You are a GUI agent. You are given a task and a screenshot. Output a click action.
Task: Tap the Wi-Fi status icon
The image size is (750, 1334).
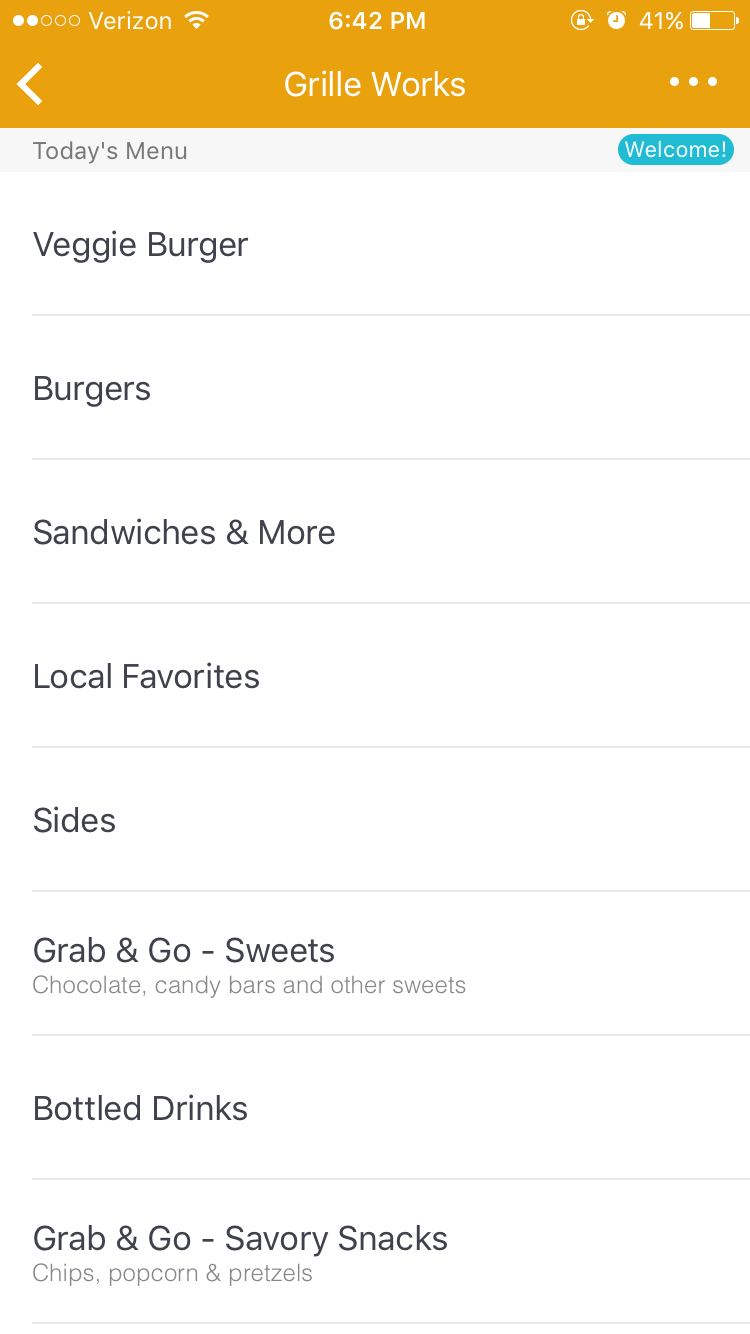(x=197, y=21)
